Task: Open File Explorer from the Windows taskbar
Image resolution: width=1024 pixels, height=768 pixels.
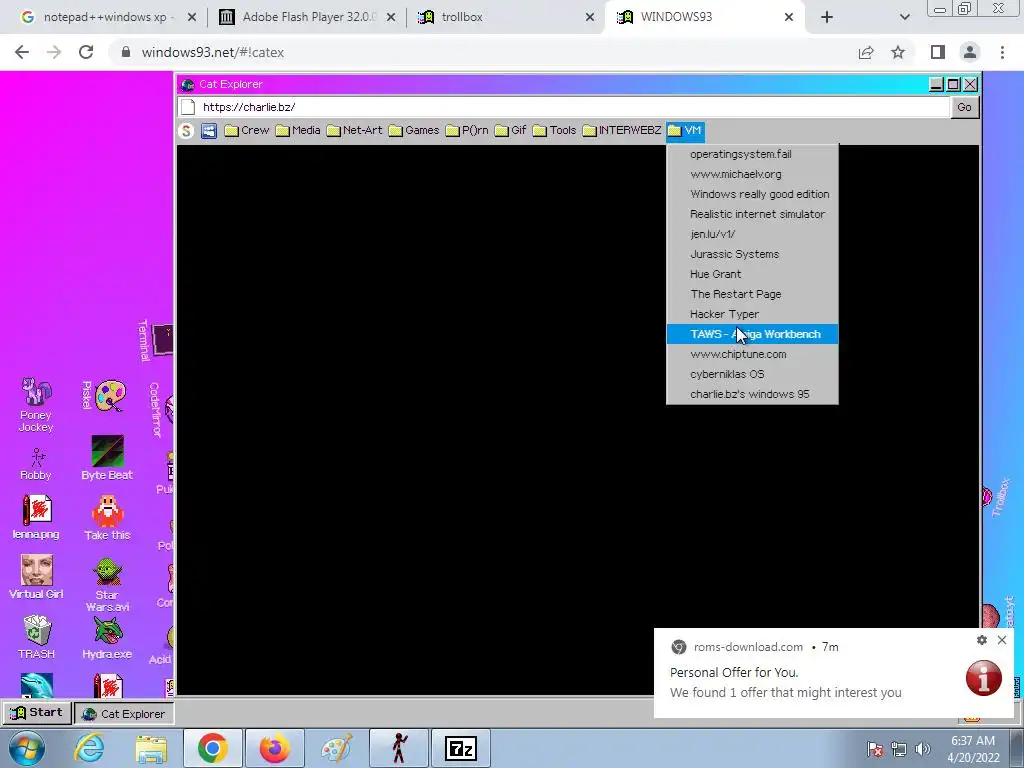Action: [x=151, y=748]
